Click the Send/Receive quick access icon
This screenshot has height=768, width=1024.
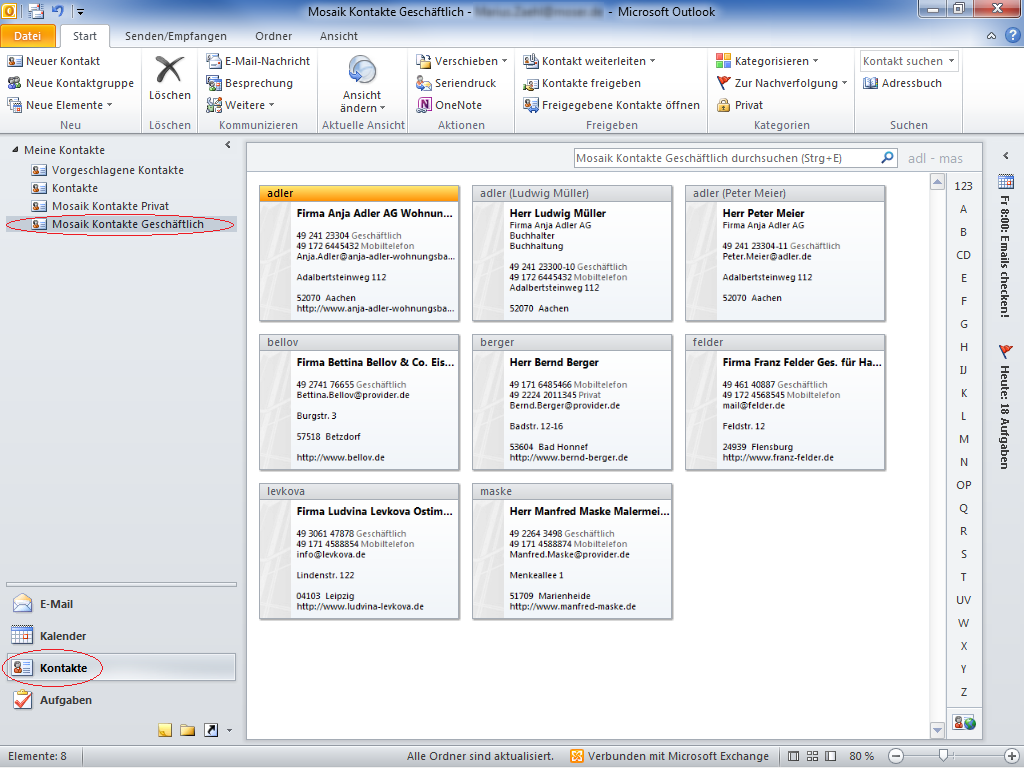tap(36, 11)
